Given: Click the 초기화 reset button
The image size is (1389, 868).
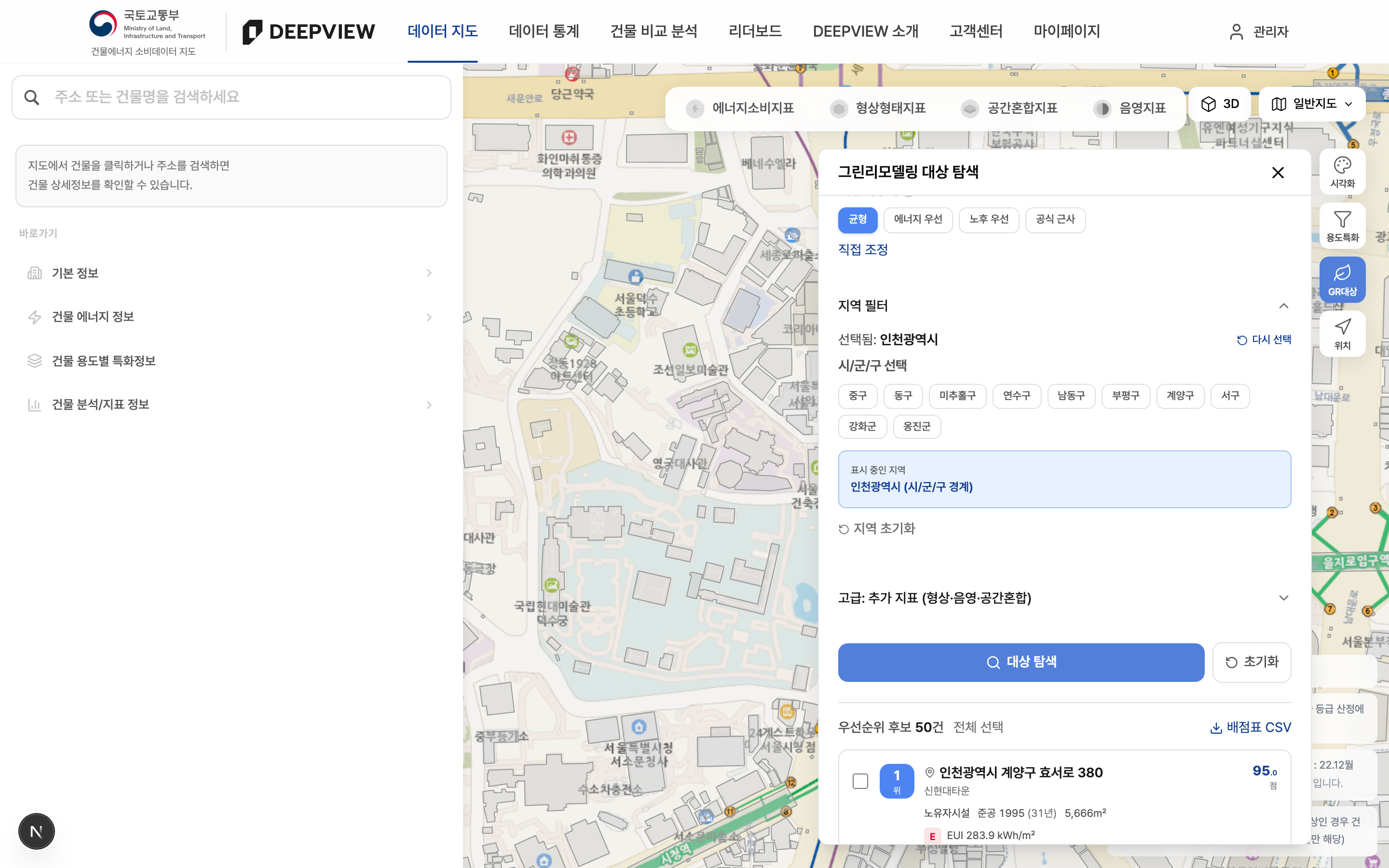Looking at the screenshot, I should 1252,663.
